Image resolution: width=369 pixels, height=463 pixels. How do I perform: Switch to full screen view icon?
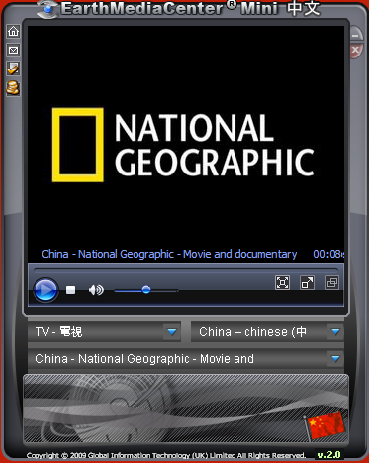click(x=282, y=283)
